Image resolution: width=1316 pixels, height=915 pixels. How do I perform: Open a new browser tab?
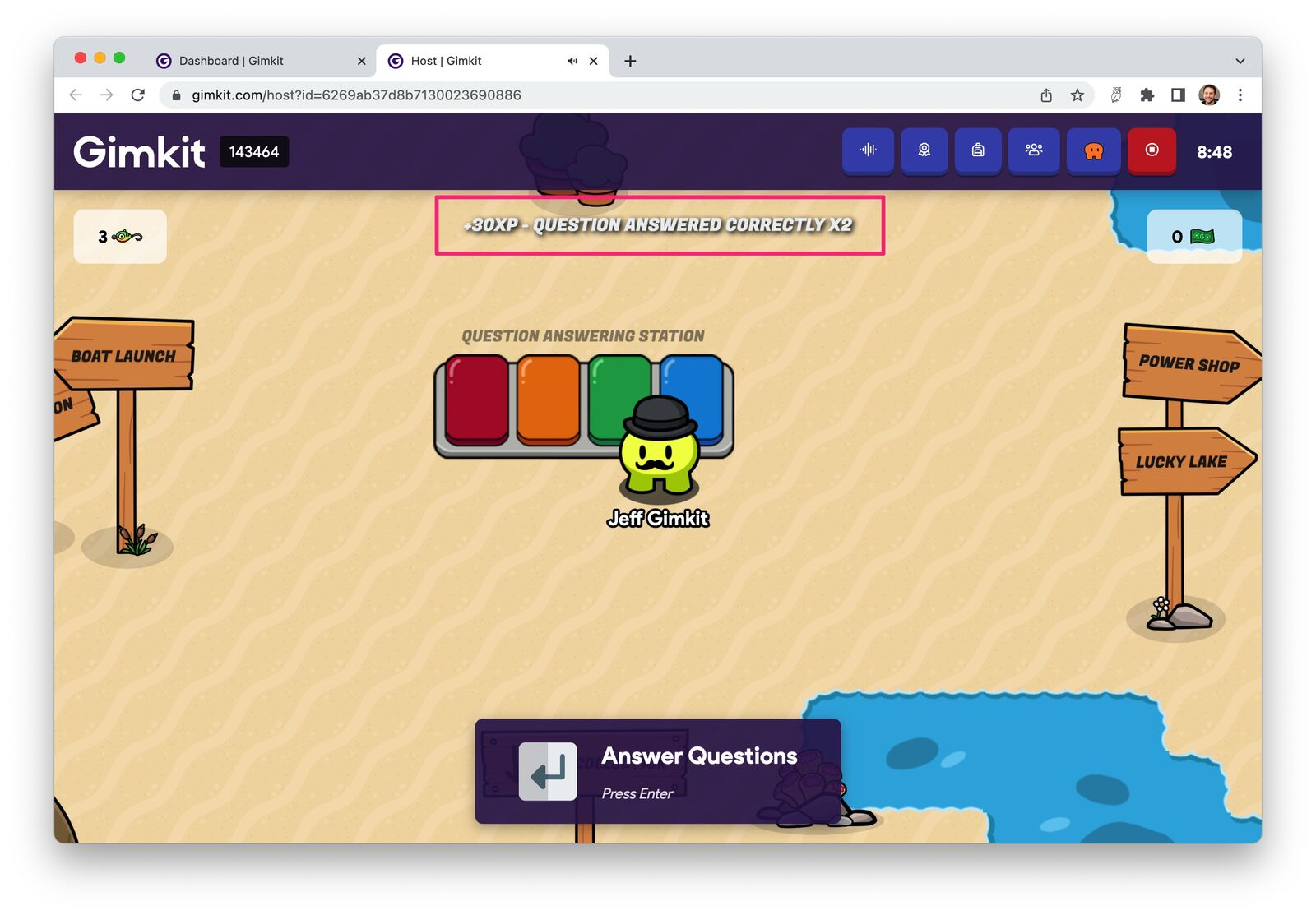[x=630, y=61]
